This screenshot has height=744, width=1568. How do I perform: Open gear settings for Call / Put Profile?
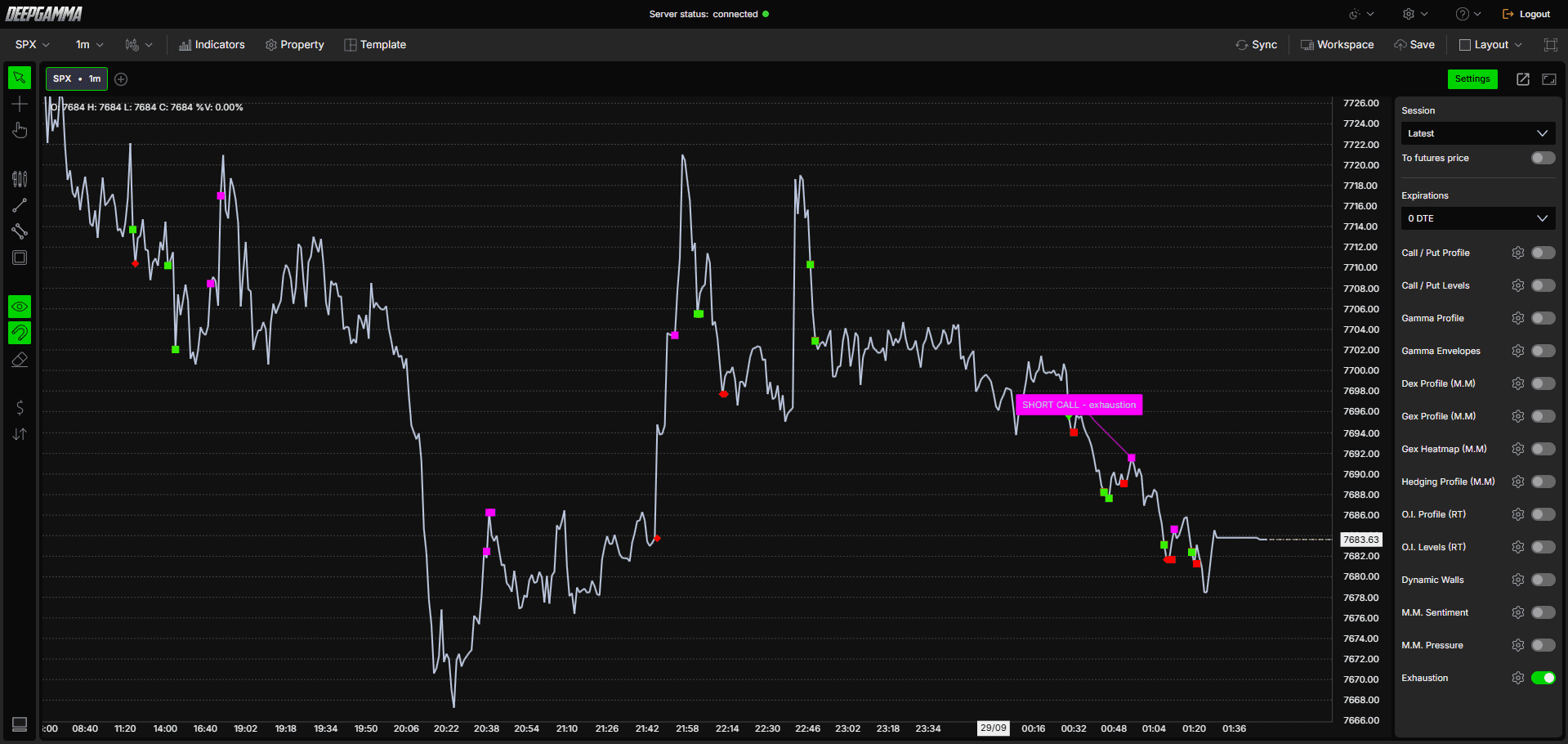coord(1518,253)
